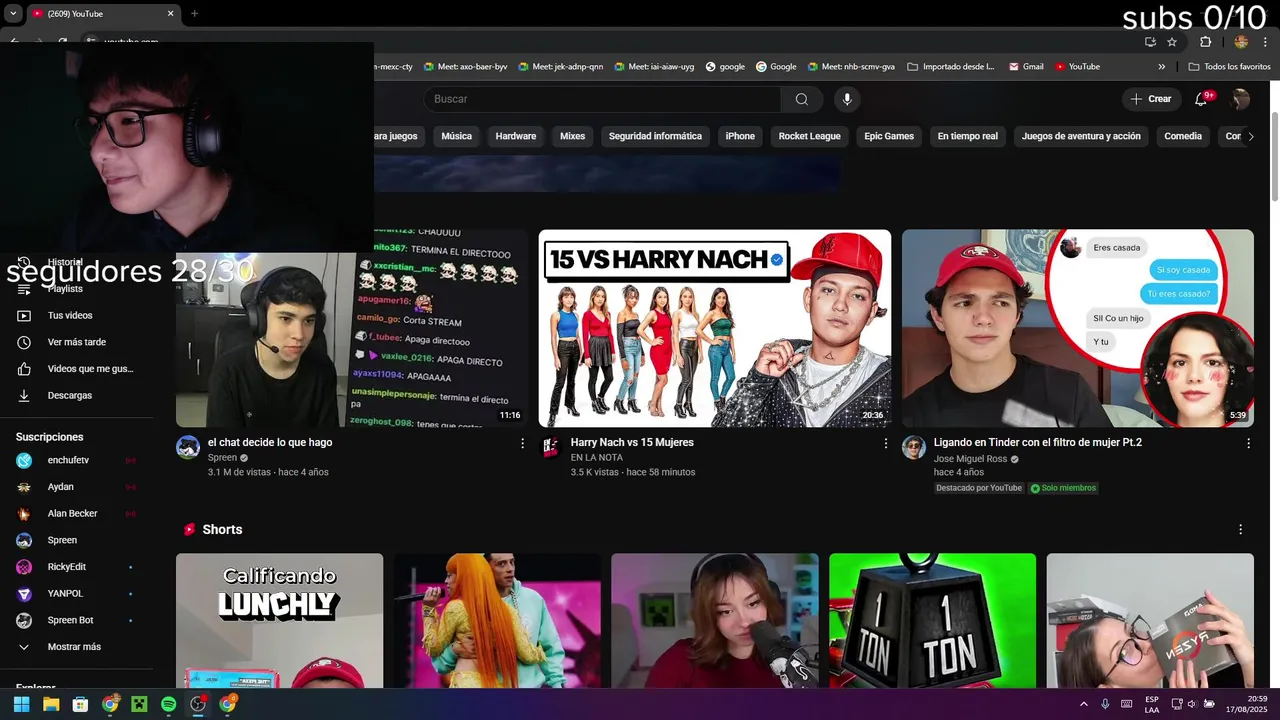Screen dimensions: 1280x720
Task: Open Chrome three-dot menu
Action: pyautogui.click(x=1265, y=42)
